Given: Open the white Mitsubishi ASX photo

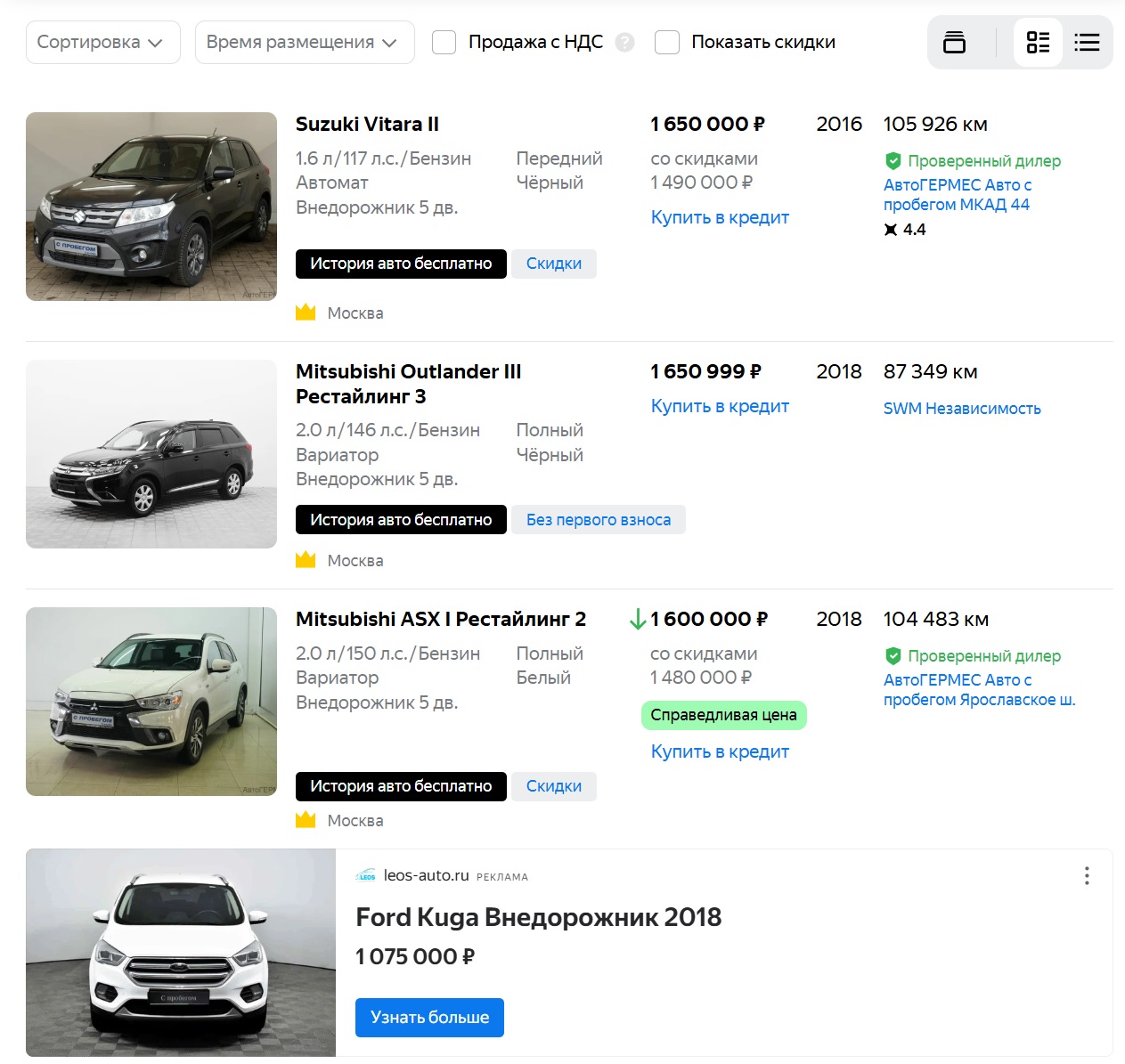Looking at the screenshot, I should point(151,702).
